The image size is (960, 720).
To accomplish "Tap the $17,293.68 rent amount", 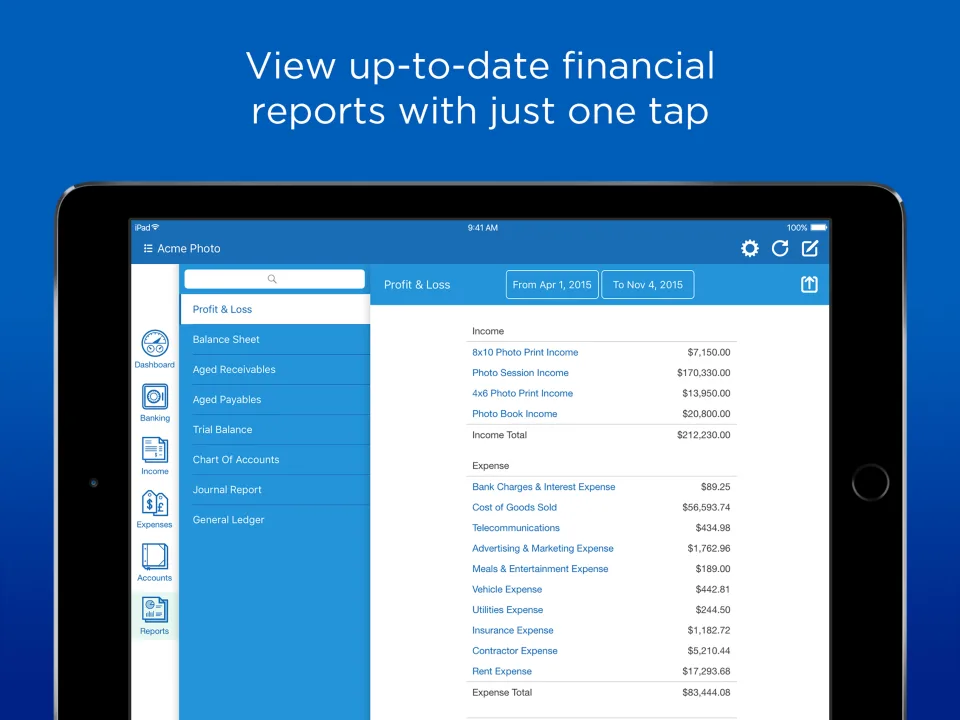I will point(706,671).
